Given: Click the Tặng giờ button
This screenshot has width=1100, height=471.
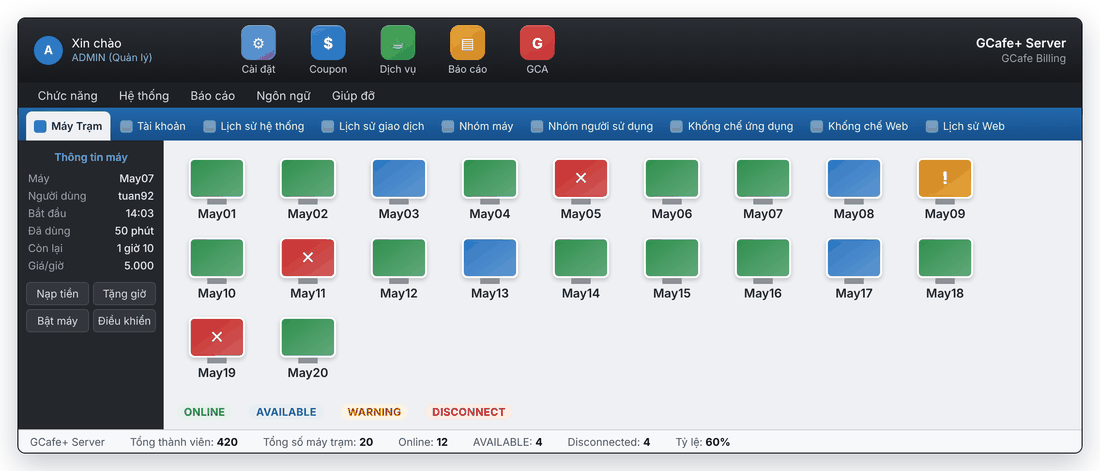Looking at the screenshot, I should 124,293.
